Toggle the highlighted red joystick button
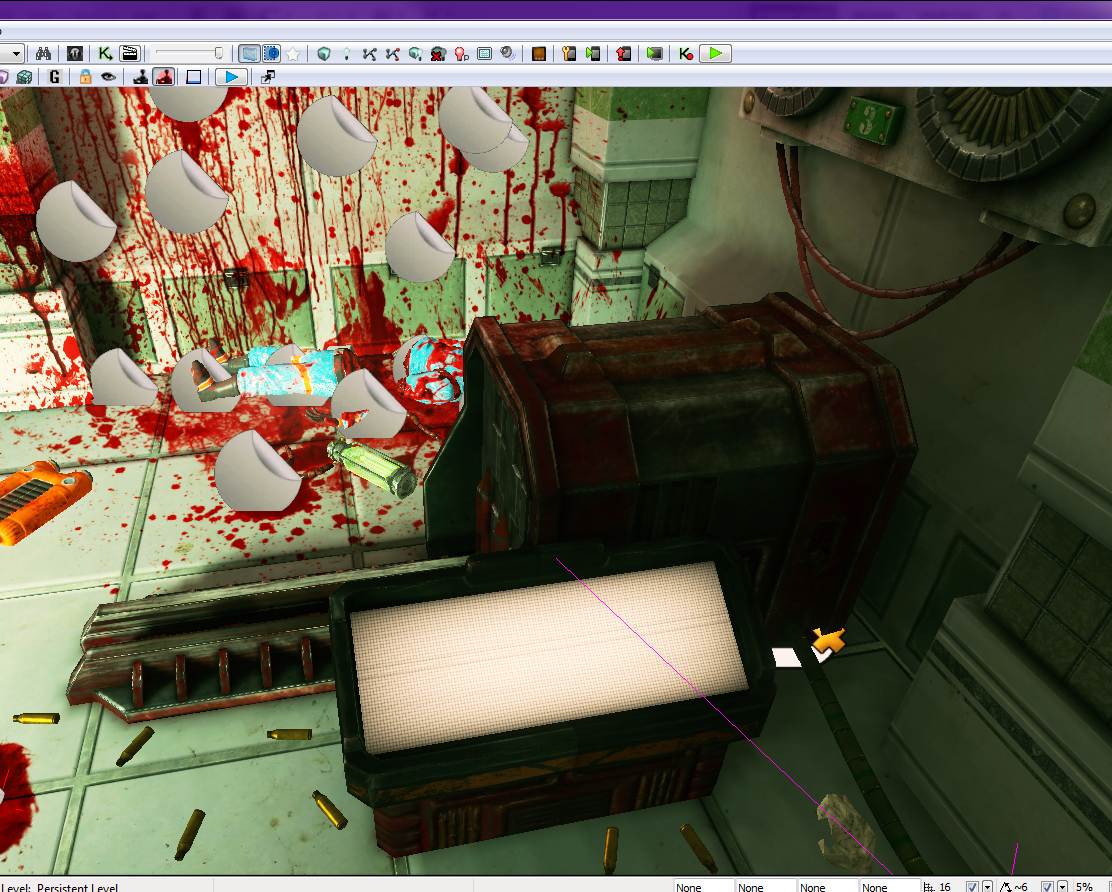This screenshot has width=1112, height=892. point(165,77)
